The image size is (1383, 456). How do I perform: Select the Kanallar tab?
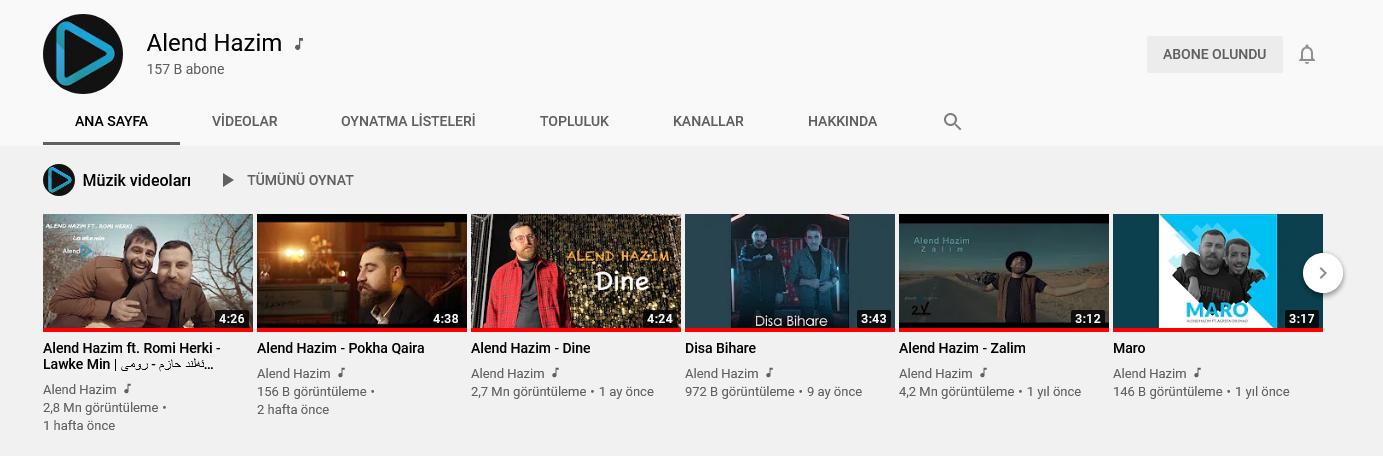[708, 121]
